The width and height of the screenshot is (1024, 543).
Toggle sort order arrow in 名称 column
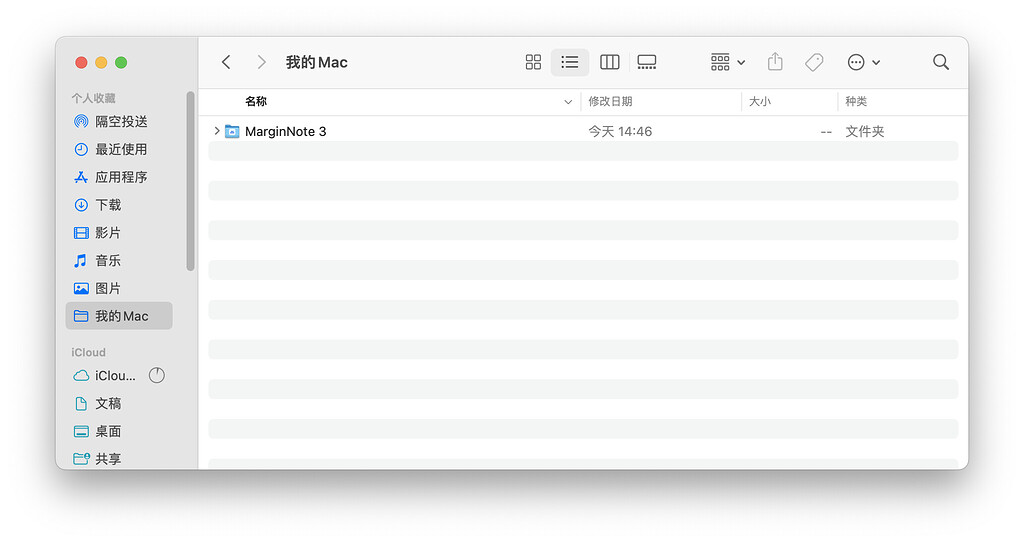pyautogui.click(x=568, y=102)
